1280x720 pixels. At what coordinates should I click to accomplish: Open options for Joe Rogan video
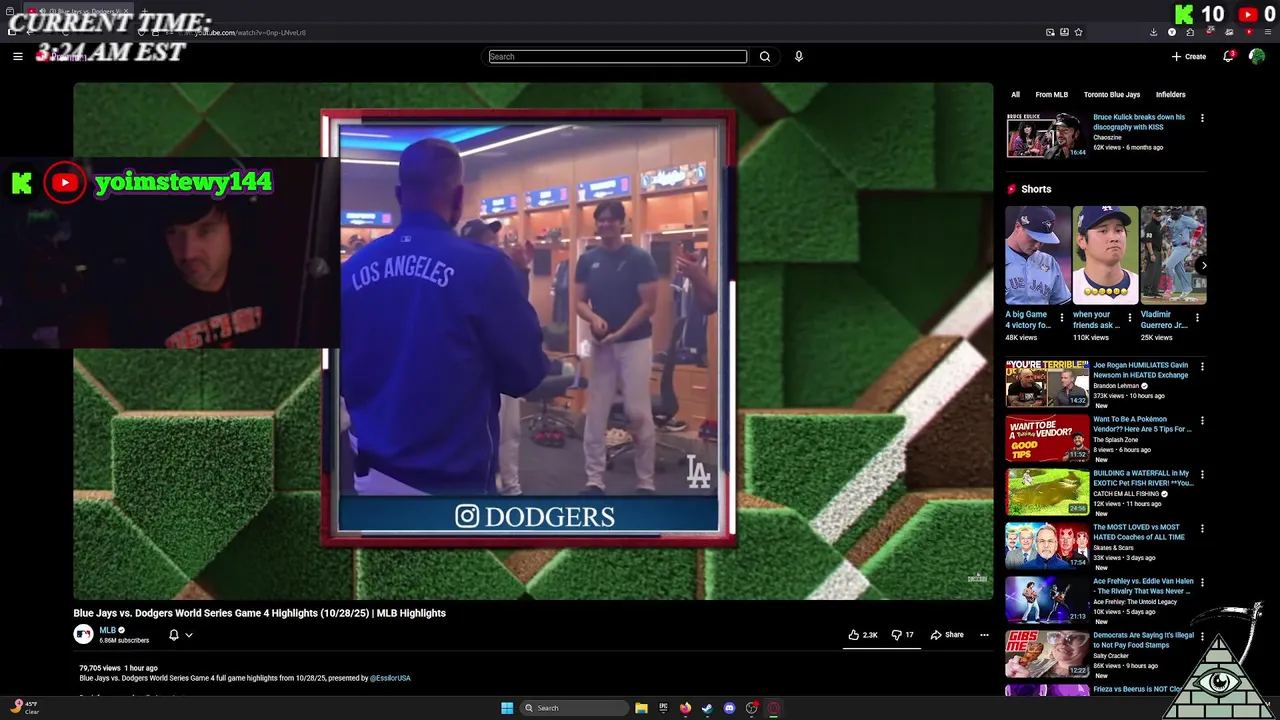click(1202, 367)
